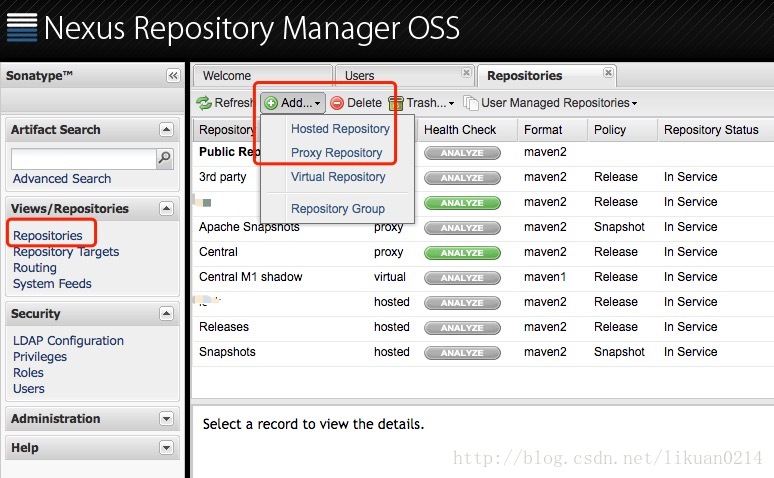774x478 pixels.
Task: Select the Repositories tab
Action: click(x=546, y=76)
